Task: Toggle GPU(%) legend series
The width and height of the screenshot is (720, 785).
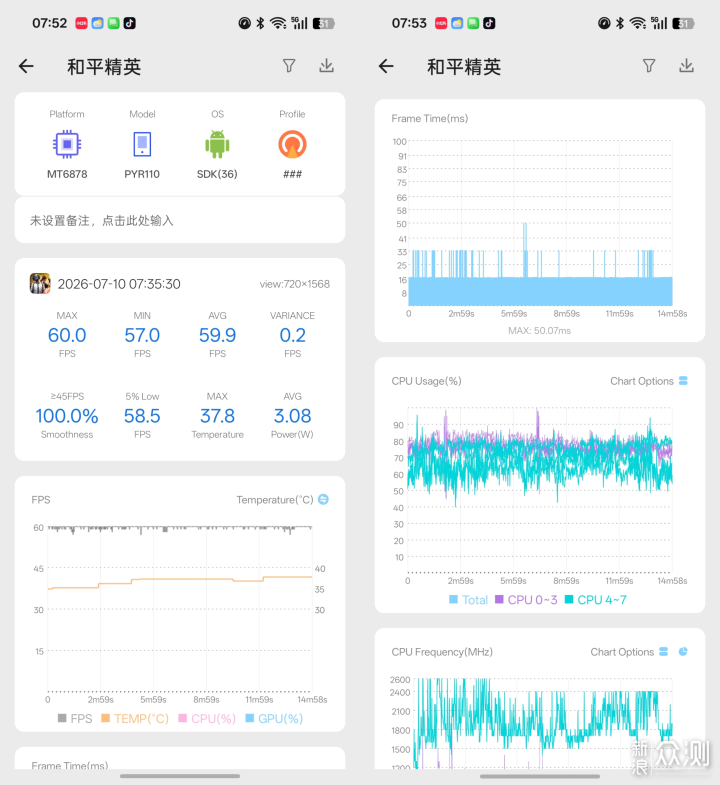Action: (274, 718)
